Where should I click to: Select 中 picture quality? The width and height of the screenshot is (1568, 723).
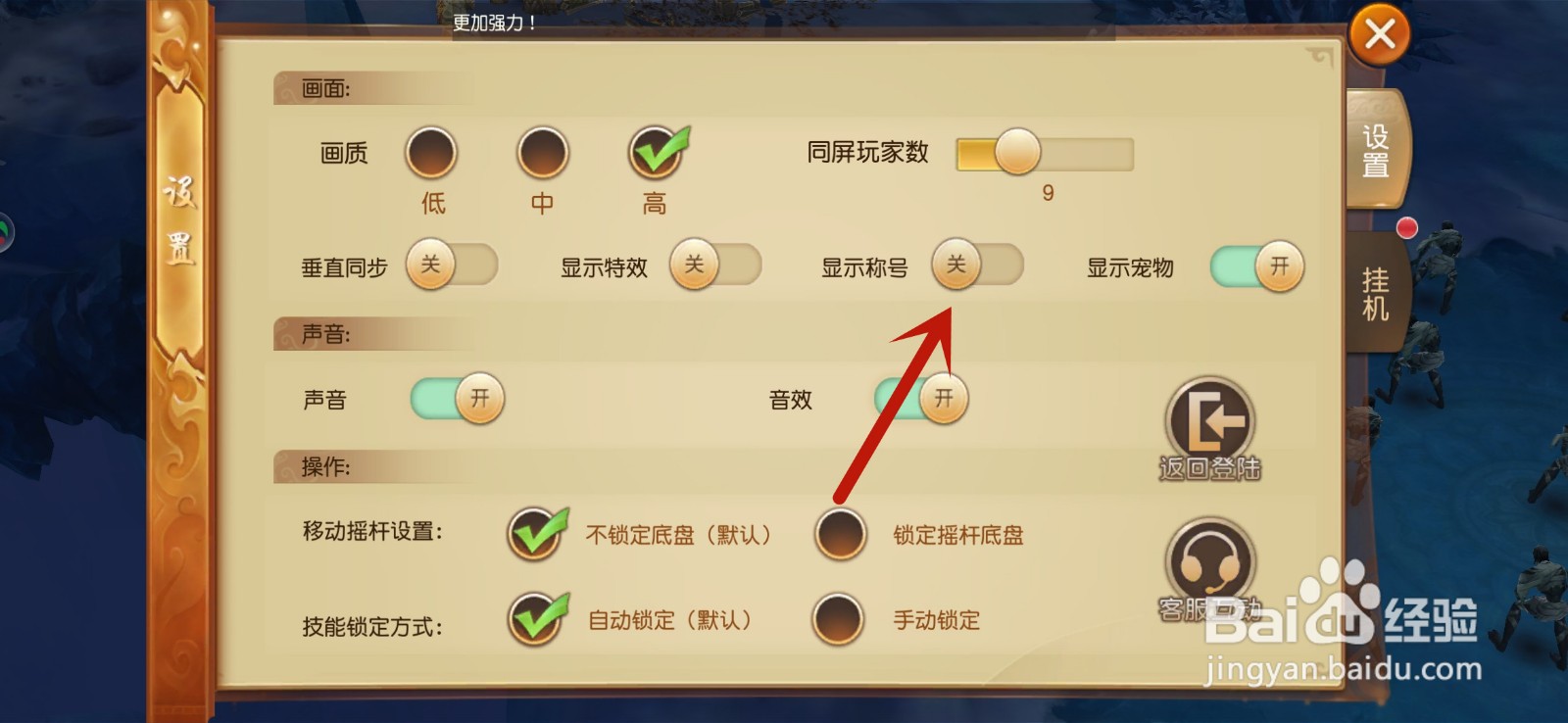click(x=543, y=153)
